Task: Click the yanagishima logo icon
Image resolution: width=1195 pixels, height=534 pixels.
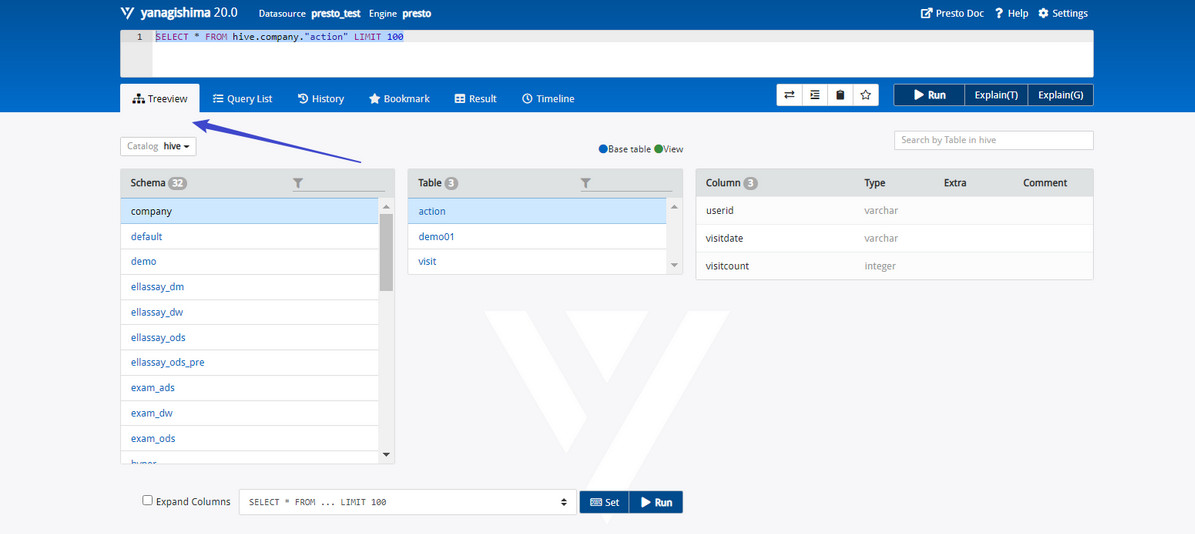Action: click(128, 13)
